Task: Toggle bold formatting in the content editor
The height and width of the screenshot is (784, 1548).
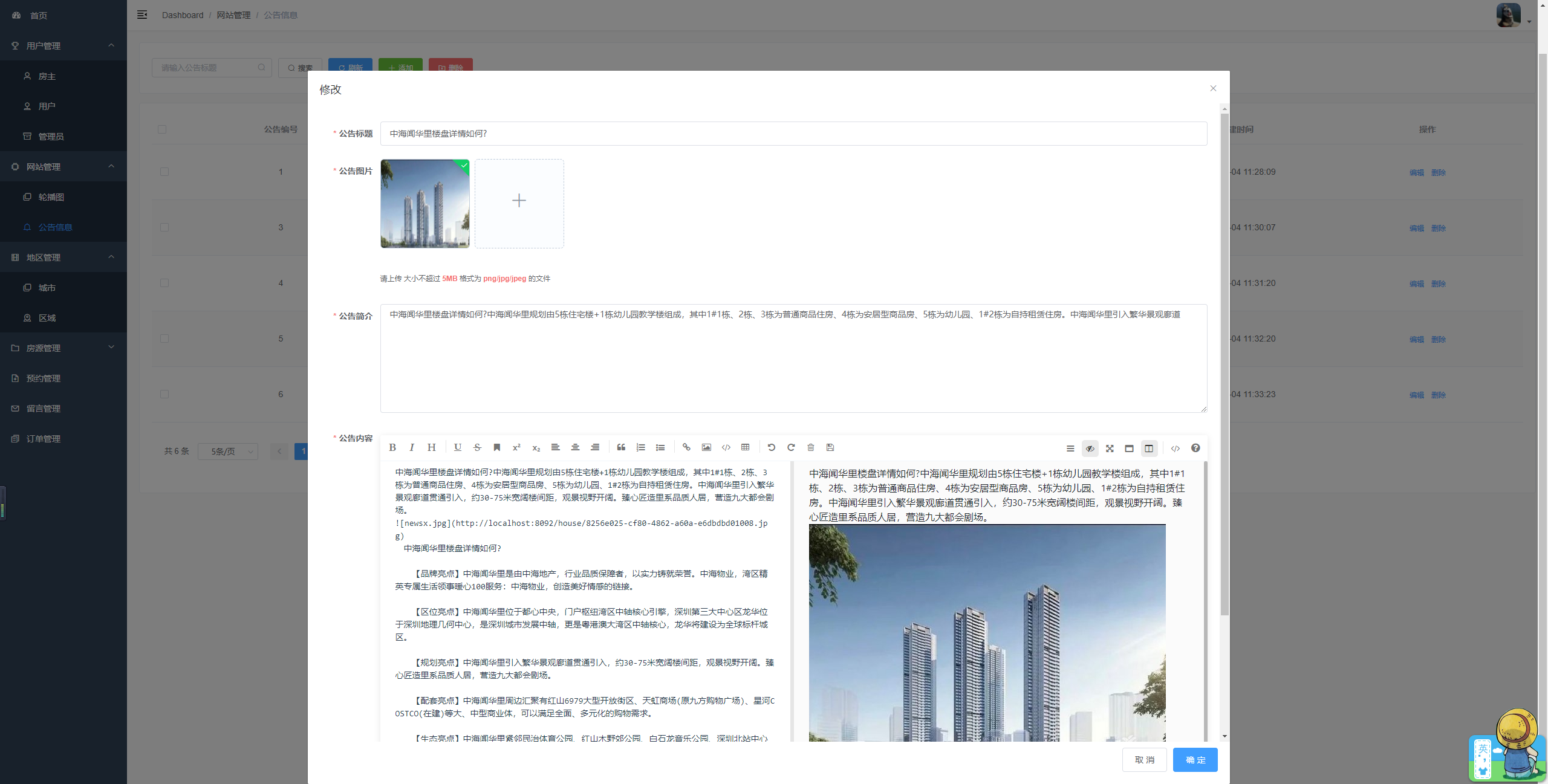Action: pyautogui.click(x=392, y=447)
